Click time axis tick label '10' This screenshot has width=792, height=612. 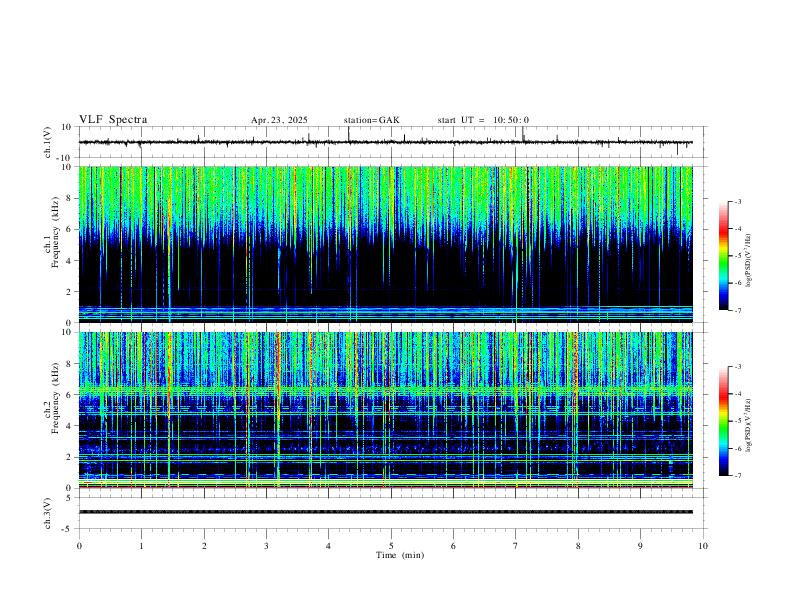tap(703, 546)
